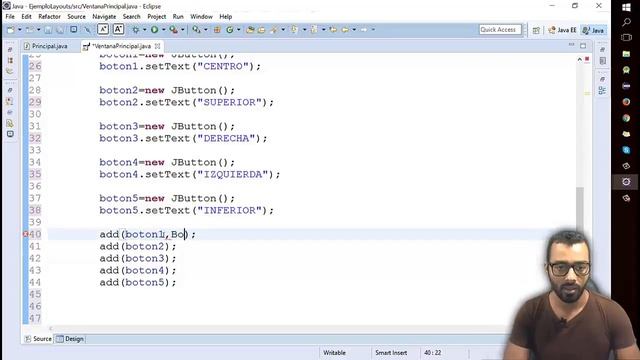Viewport: 640px width, 360px height.
Task: Open the New file dropdown arrow
Action: pyautogui.click(x=20, y=30)
